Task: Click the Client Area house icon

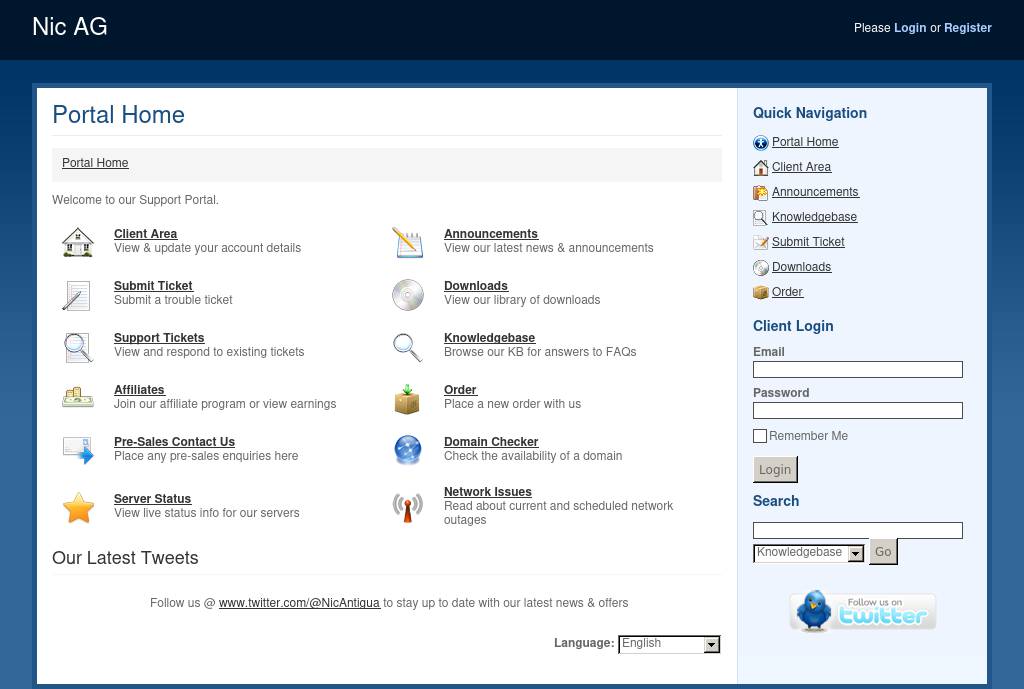Action: pos(77,242)
